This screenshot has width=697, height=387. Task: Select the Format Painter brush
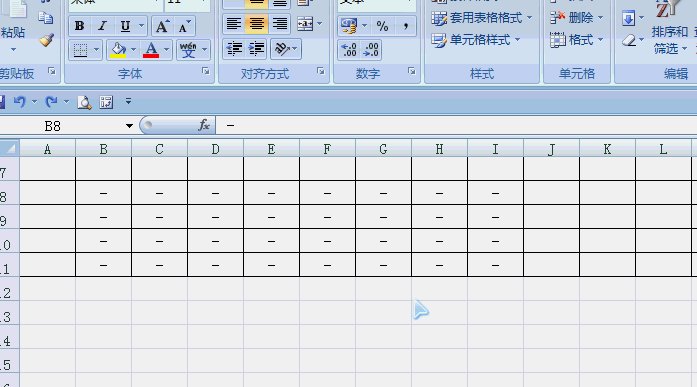point(46,40)
